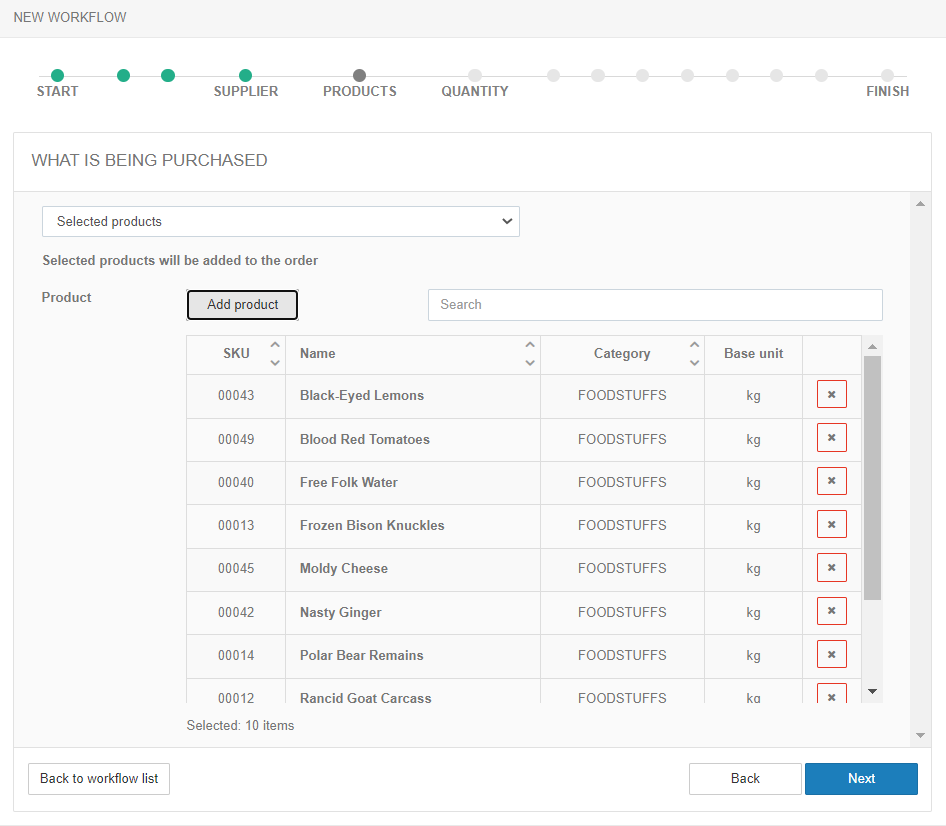The width and height of the screenshot is (946, 826).
Task: Return via Back to workflow list
Action: [x=99, y=779]
